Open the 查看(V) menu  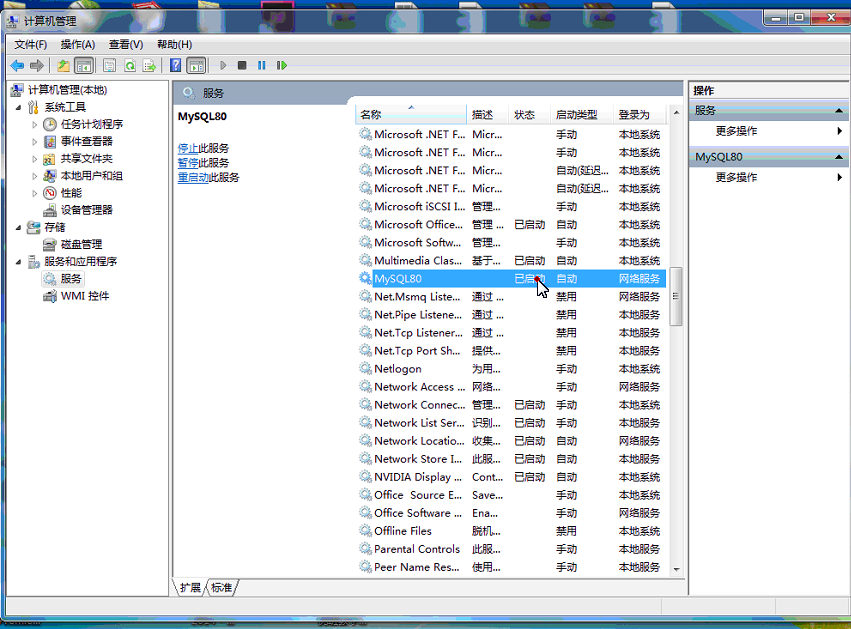pyautogui.click(x=126, y=45)
